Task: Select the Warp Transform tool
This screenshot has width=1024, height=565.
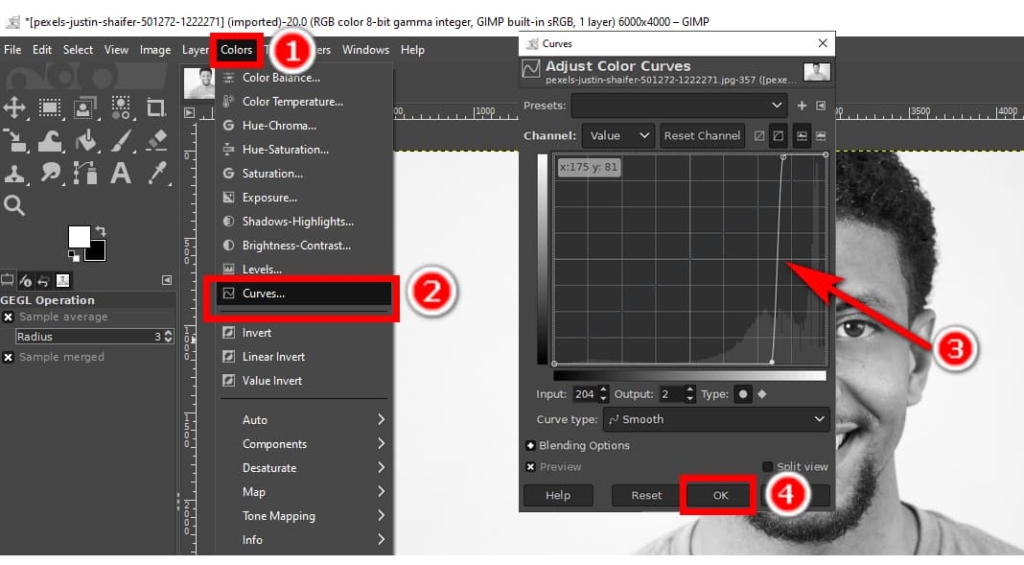Action: (x=50, y=140)
